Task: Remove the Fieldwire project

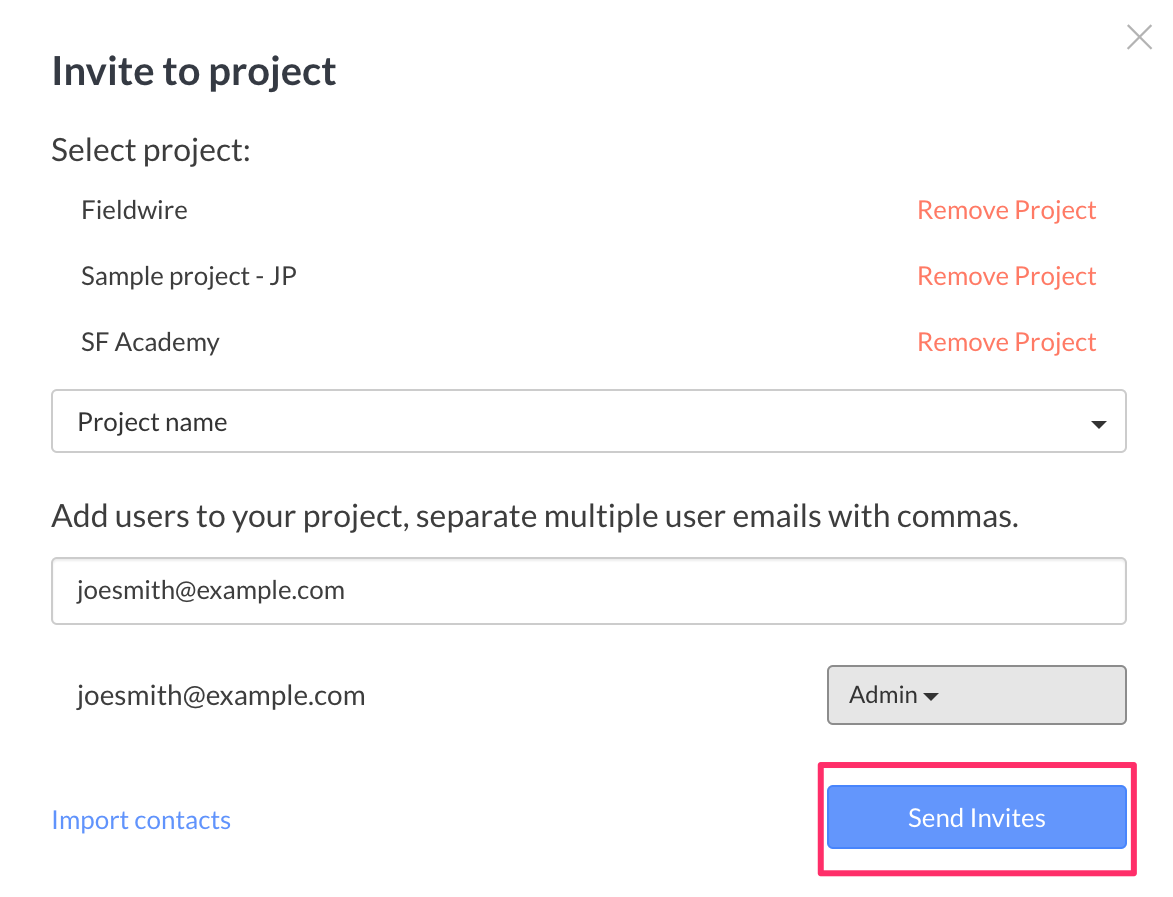Action: 1006,210
